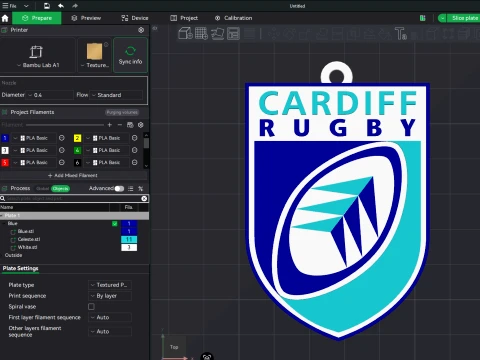Click the Slice plate button
This screenshot has height=360, width=480.
(x=464, y=18)
